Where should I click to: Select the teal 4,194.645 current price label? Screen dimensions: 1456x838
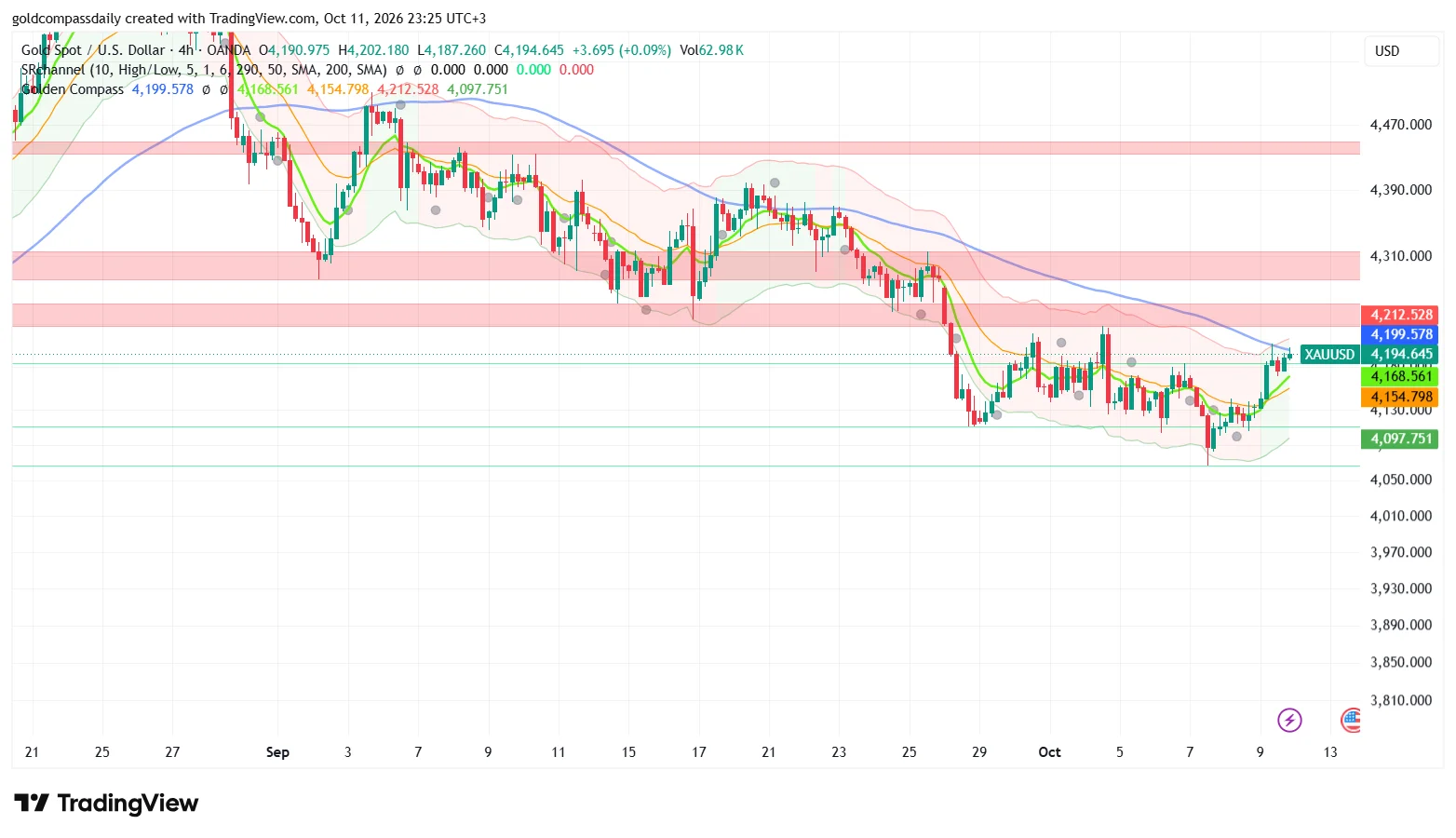(x=1400, y=355)
